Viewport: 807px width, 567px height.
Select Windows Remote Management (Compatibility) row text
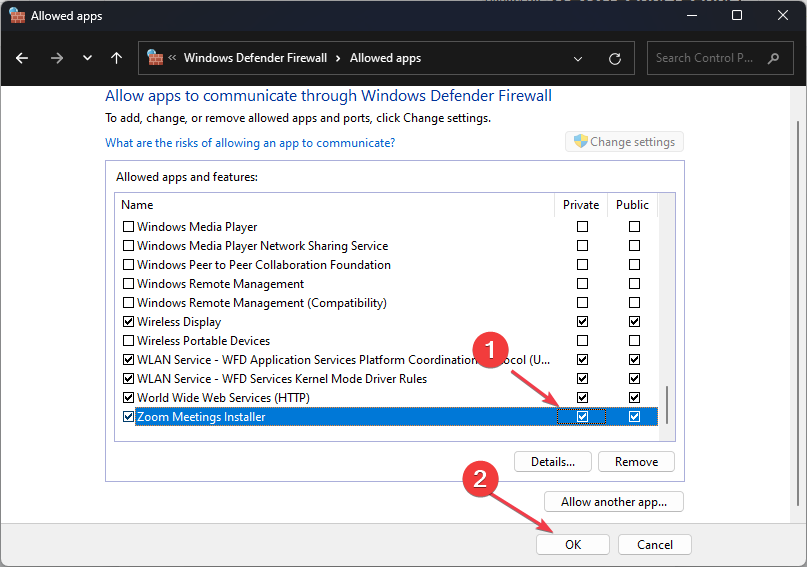coord(261,303)
